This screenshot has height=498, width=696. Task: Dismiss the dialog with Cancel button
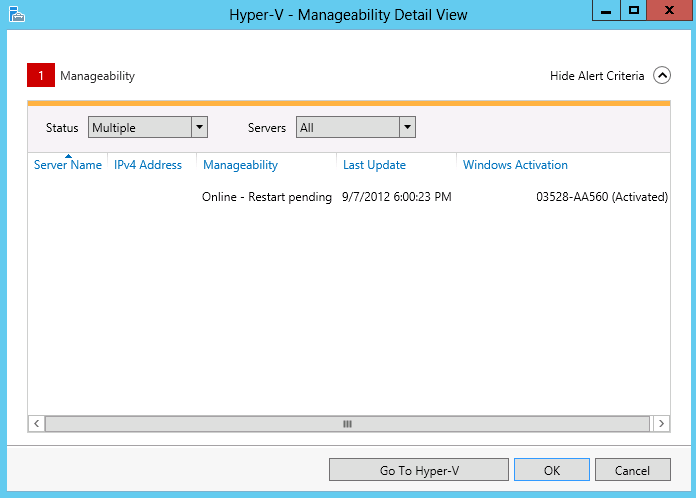[633, 470]
